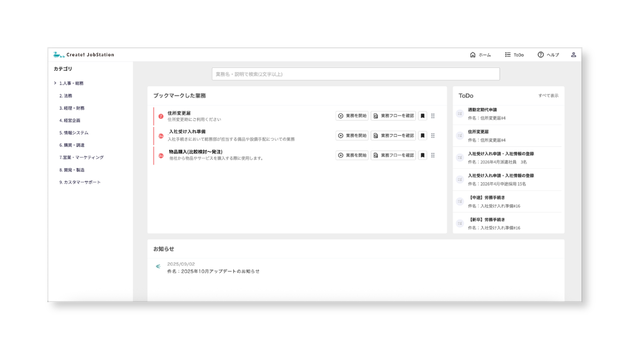Viewport: 640px width, 360px height.
Task: Open ToDo item 【新卒】労務手続き
Action: click(487, 220)
